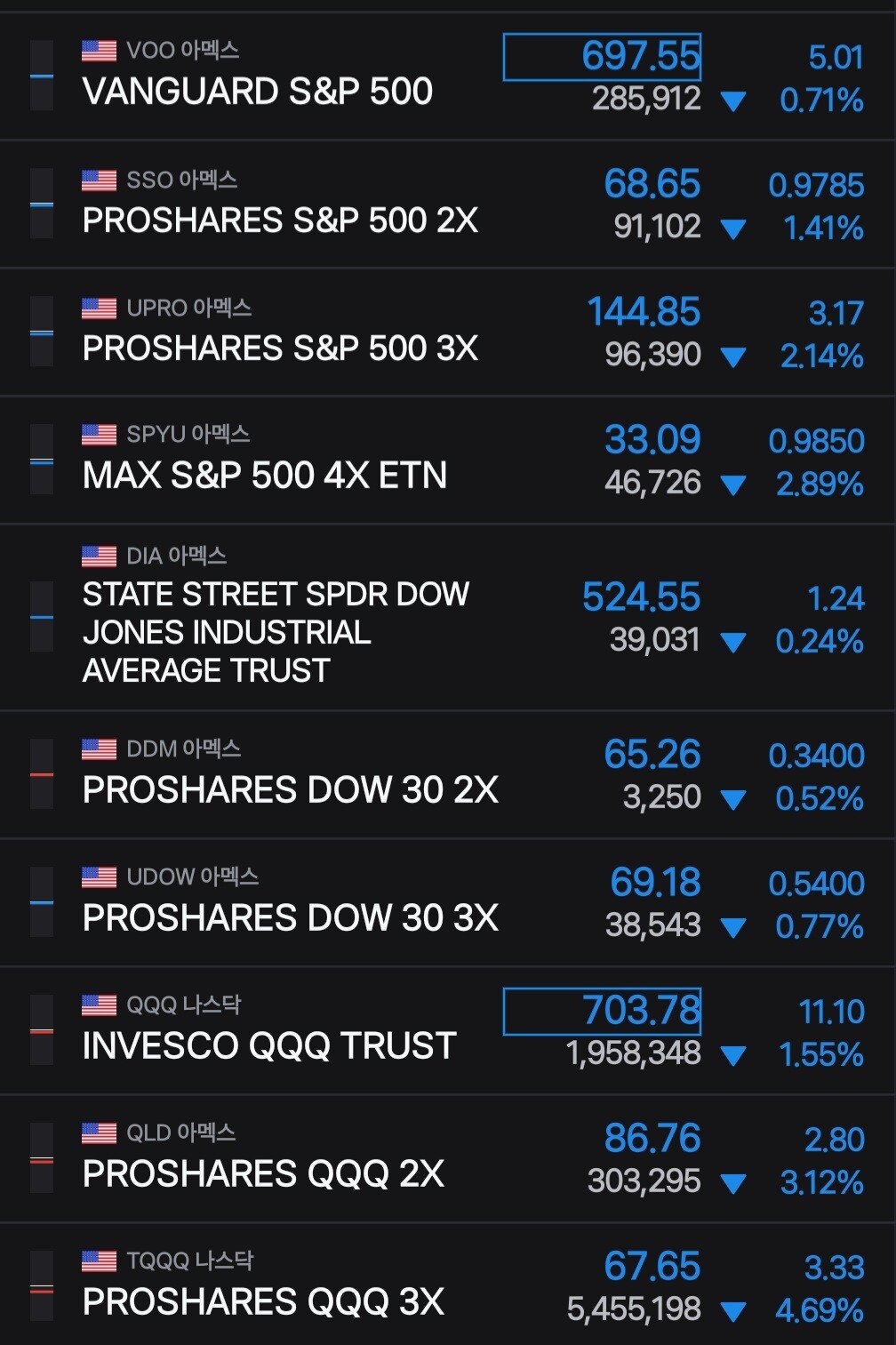Viewport: 896px width, 1345px height.
Task: Open VANGUARD S&P 500 stock details
Action: [x=257, y=92]
